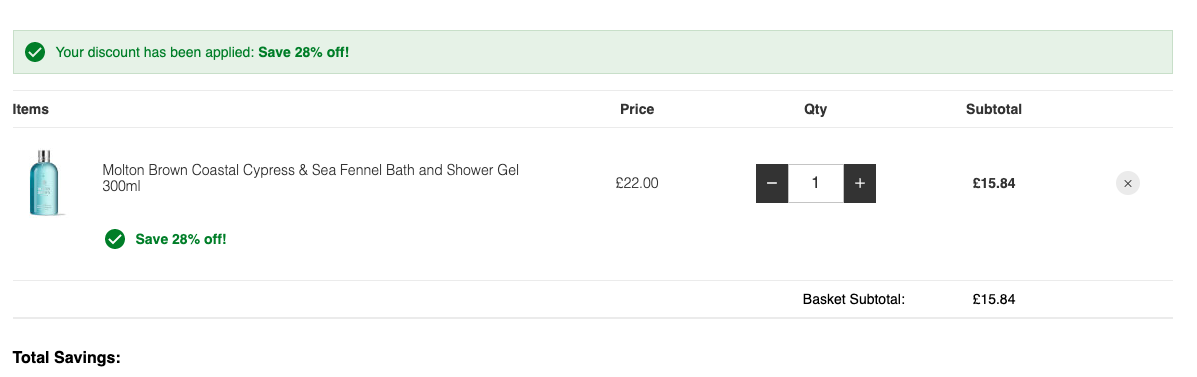
Task: Click the quantity input field showing 1
Action: coord(816,183)
